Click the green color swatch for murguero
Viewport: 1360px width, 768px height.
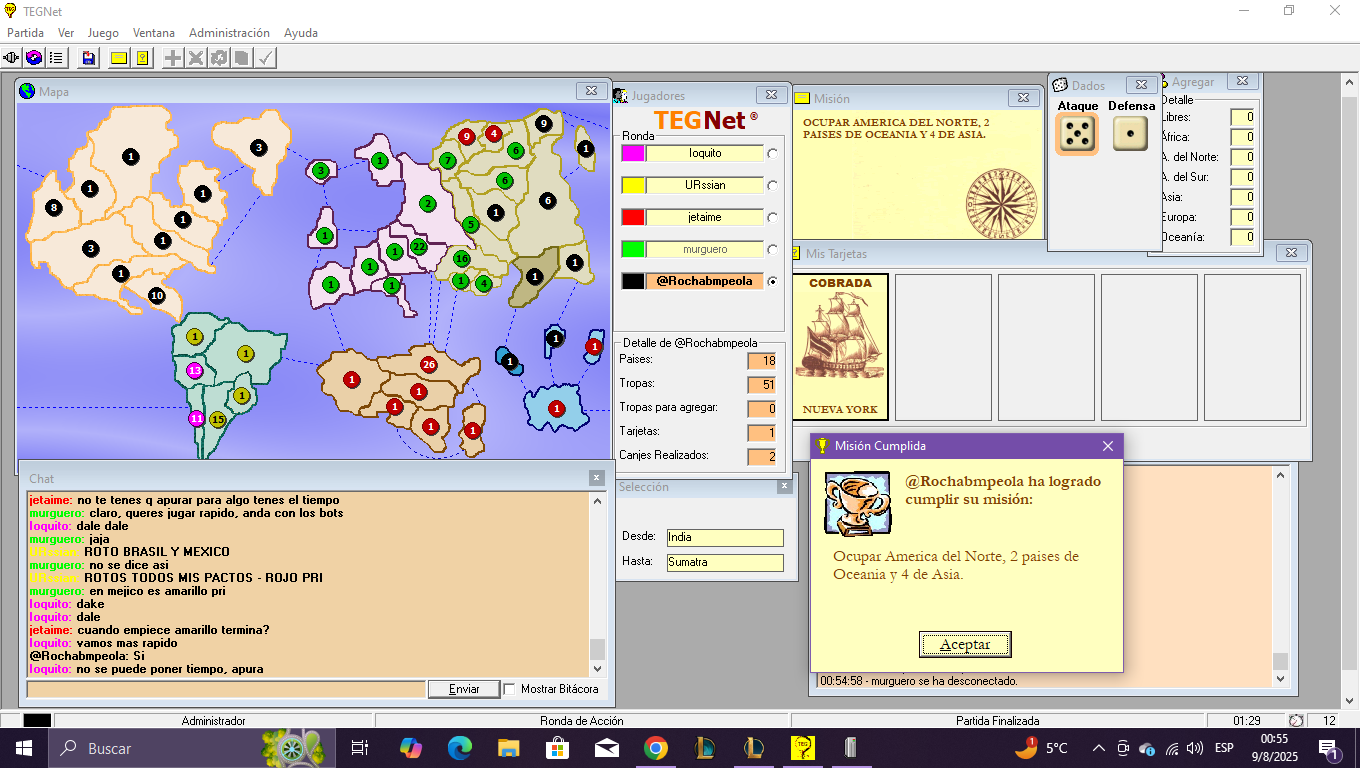pyautogui.click(x=633, y=249)
